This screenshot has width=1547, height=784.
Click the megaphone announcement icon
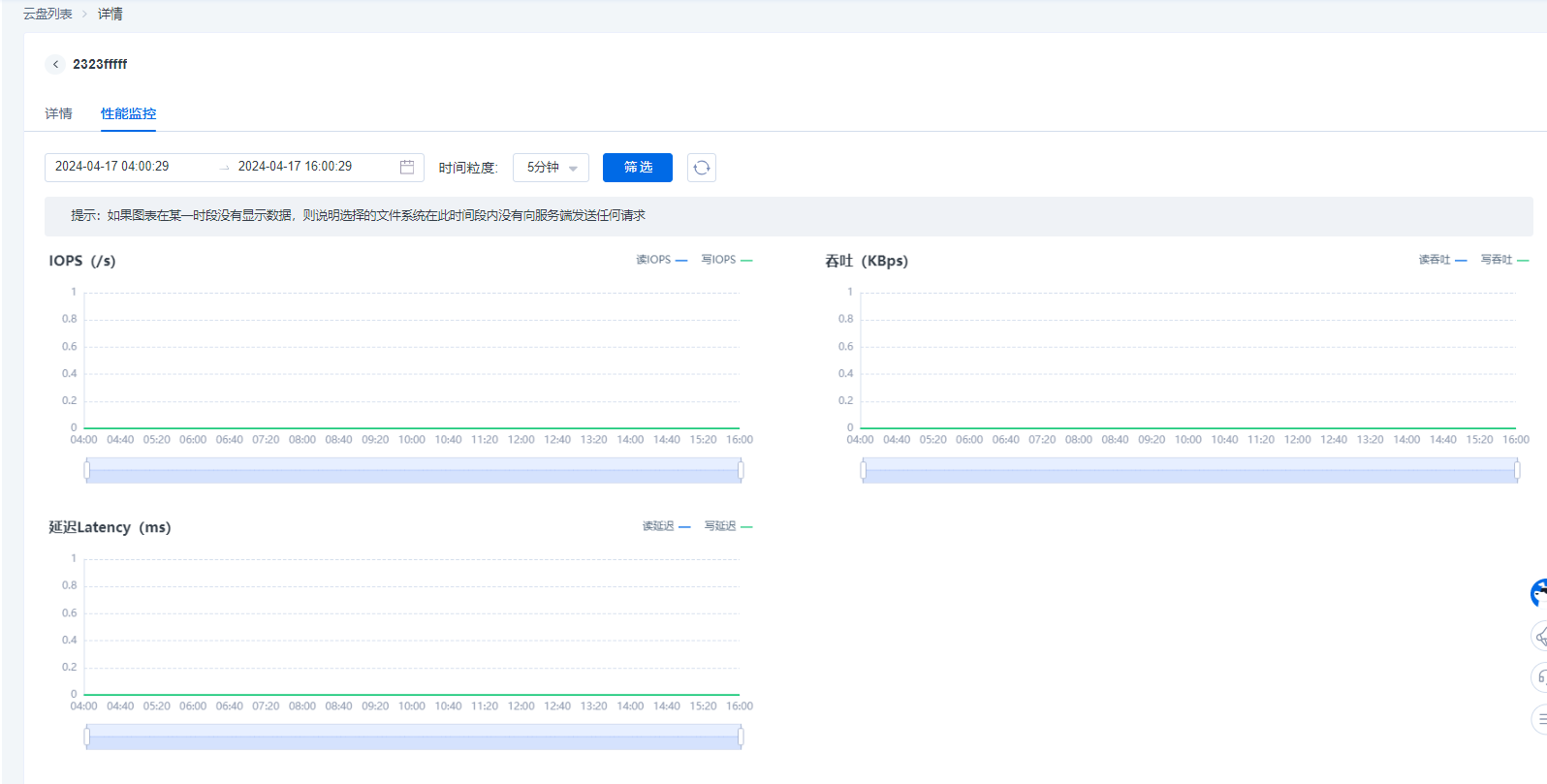pyautogui.click(x=1539, y=637)
